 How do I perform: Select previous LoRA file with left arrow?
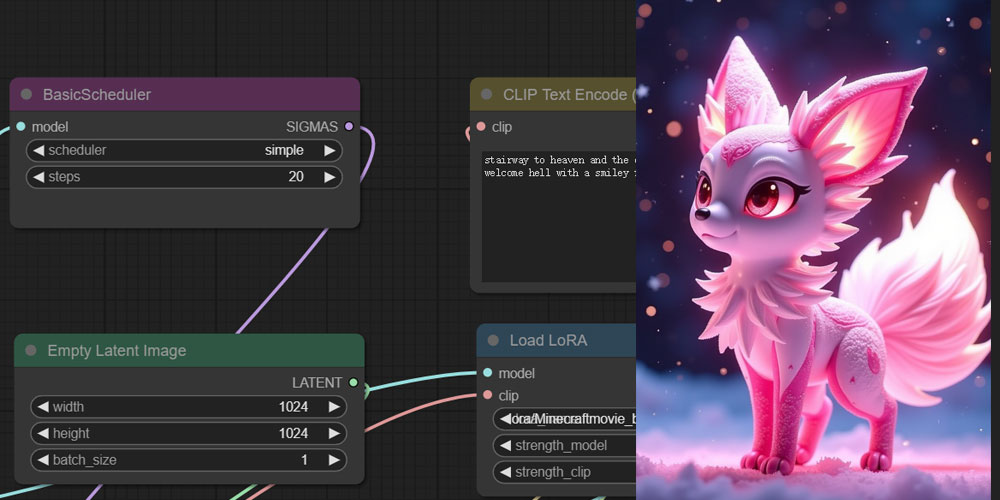(505, 419)
